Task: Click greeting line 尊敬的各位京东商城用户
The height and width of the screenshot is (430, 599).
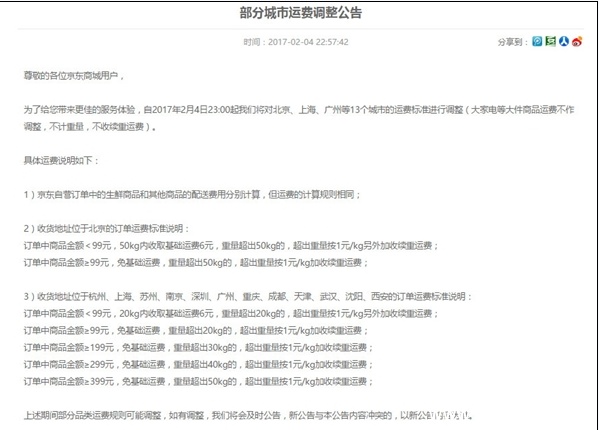Action: point(74,76)
